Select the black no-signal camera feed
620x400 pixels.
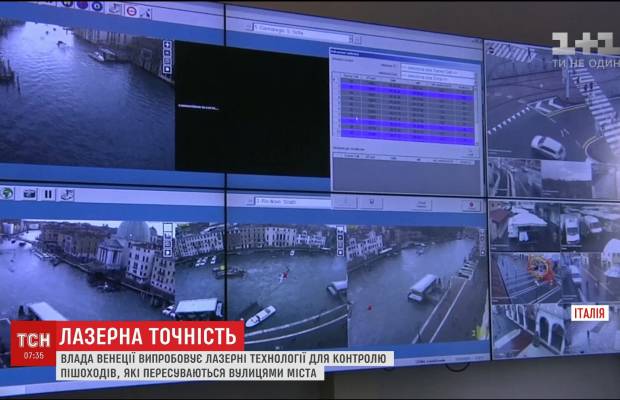click(252, 109)
